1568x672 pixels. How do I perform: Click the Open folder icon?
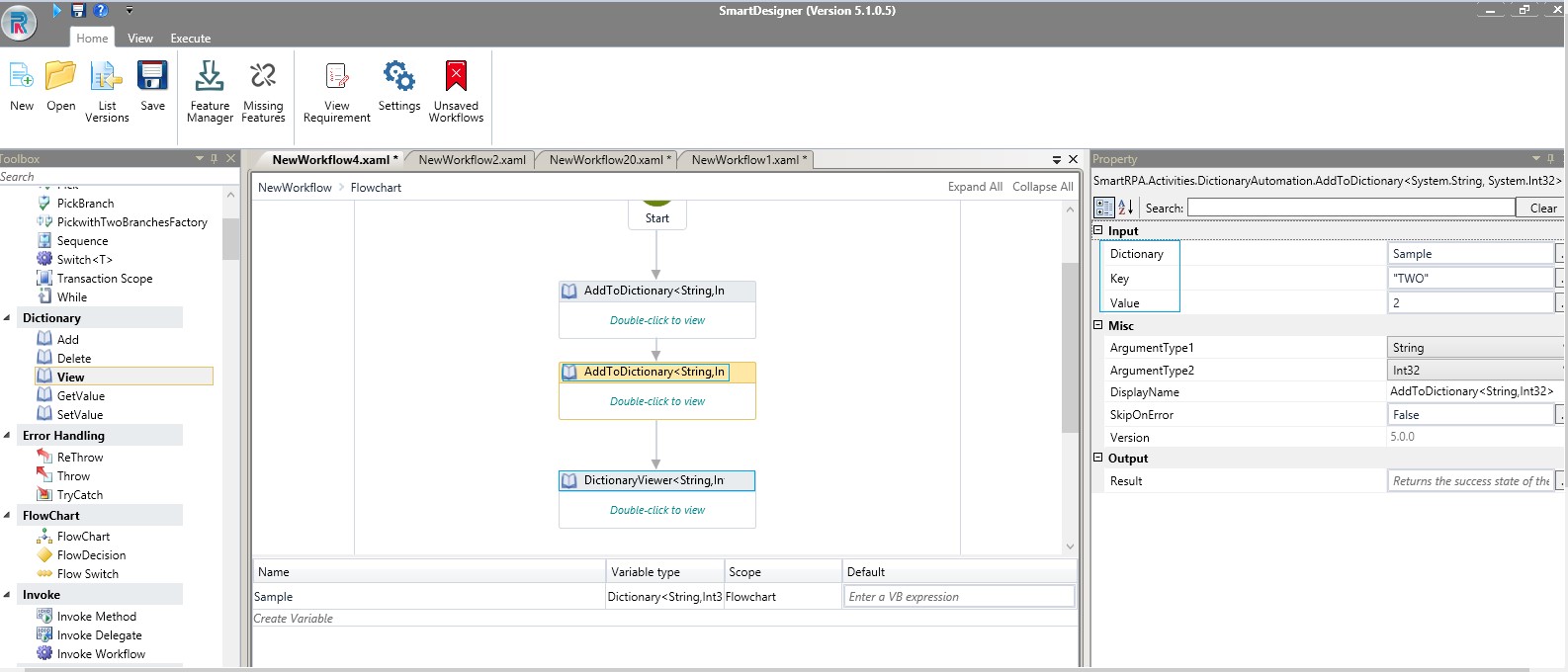point(60,77)
